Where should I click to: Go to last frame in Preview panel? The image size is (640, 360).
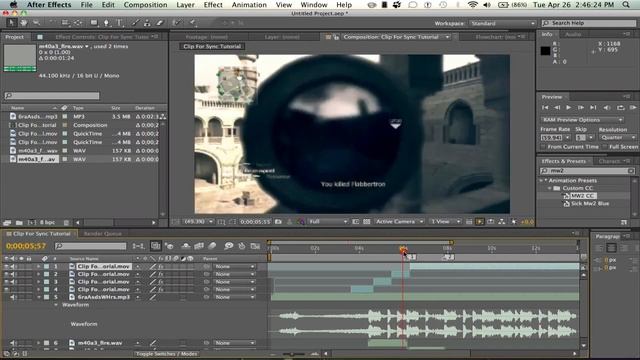pyautogui.click(x=593, y=107)
